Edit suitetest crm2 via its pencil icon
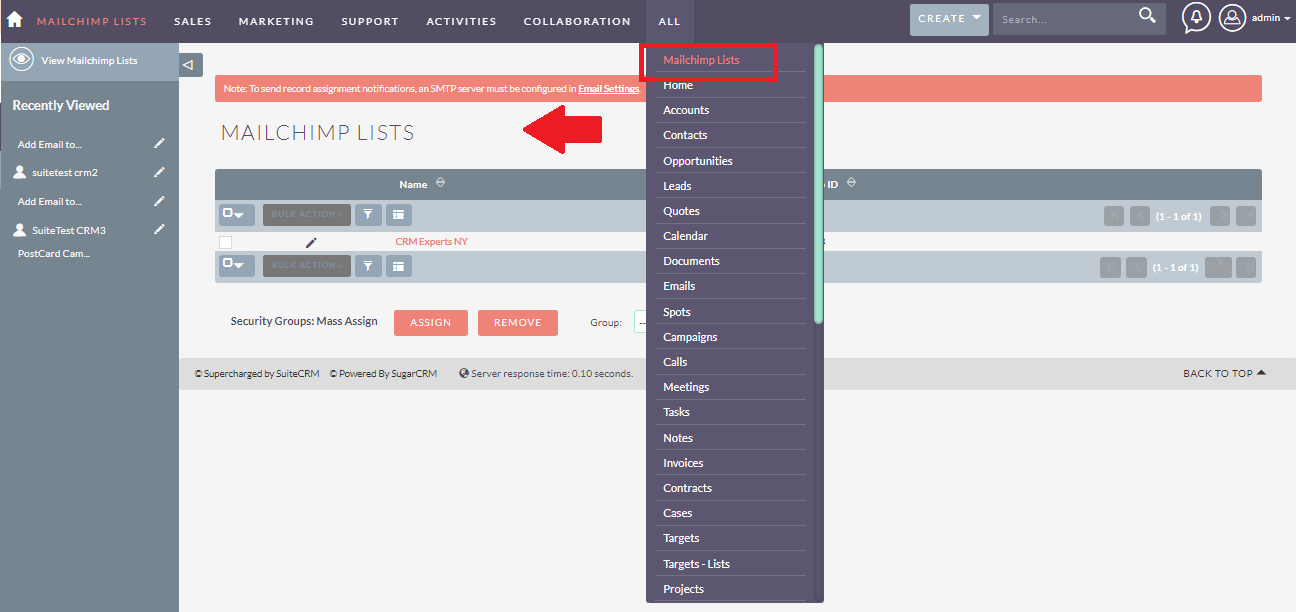 pyautogui.click(x=159, y=172)
